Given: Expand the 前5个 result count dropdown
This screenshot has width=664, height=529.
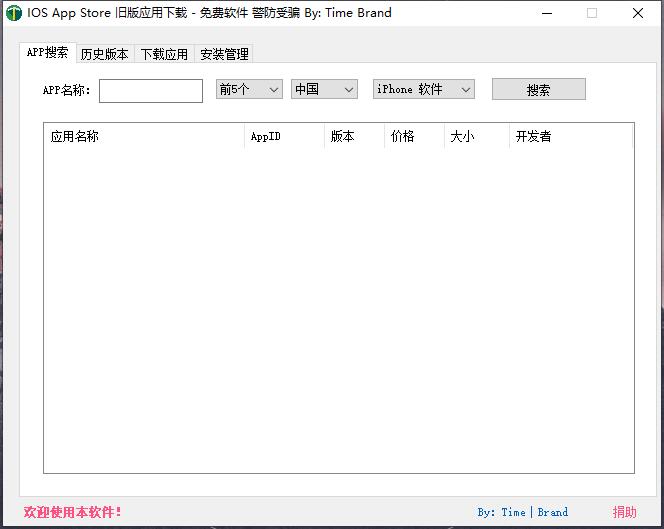Looking at the screenshot, I should tap(249, 89).
